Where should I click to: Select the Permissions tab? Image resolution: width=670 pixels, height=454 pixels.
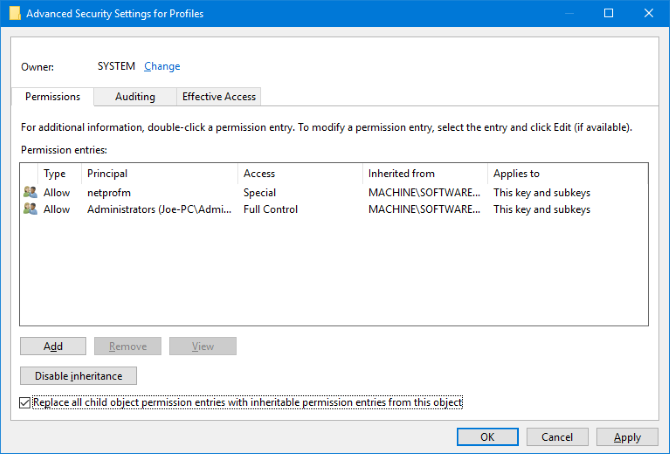coord(52,97)
